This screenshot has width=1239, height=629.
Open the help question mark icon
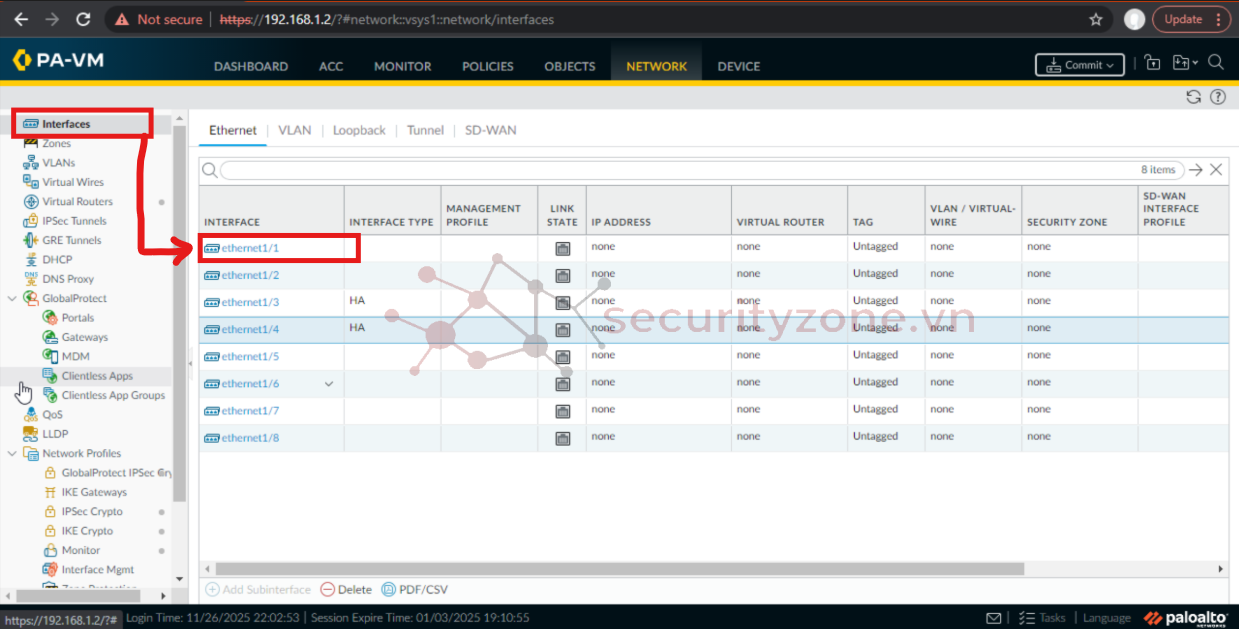(x=1217, y=97)
